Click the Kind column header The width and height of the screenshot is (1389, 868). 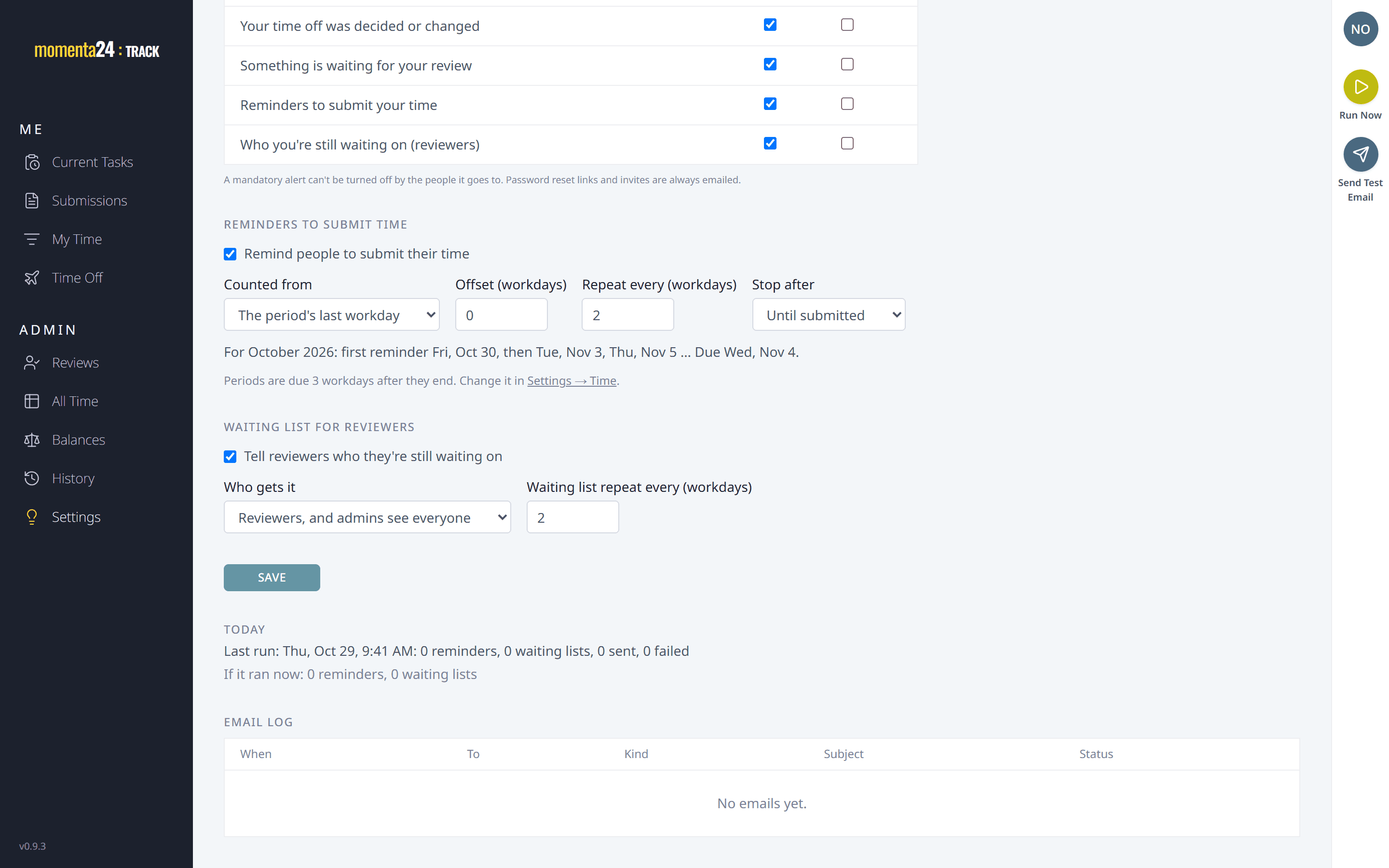pyautogui.click(x=636, y=754)
